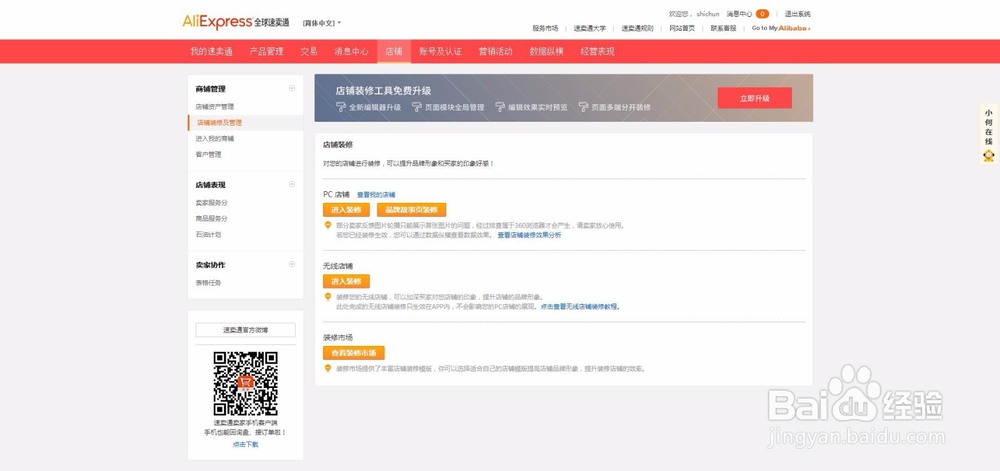Image resolution: width=1000 pixels, height=471 pixels.
Task: Click the seller app QR code
Action: click(x=246, y=383)
